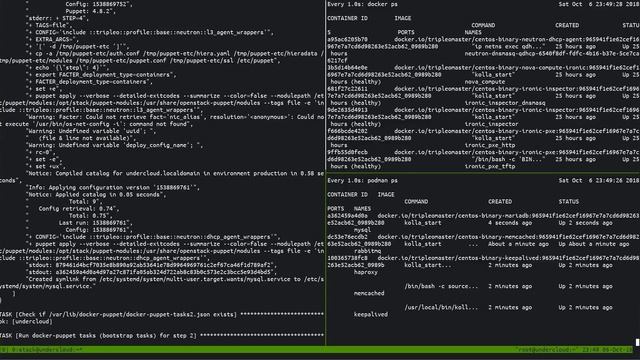Click the ironic_pxe_tftp container name
The width and height of the screenshot is (640, 360).
click(490, 167)
